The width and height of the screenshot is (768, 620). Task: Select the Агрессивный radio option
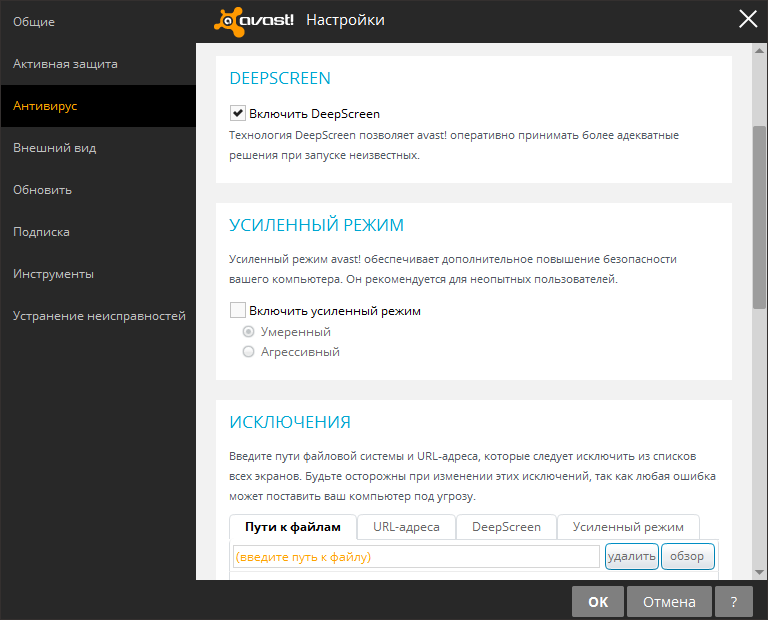coord(249,352)
